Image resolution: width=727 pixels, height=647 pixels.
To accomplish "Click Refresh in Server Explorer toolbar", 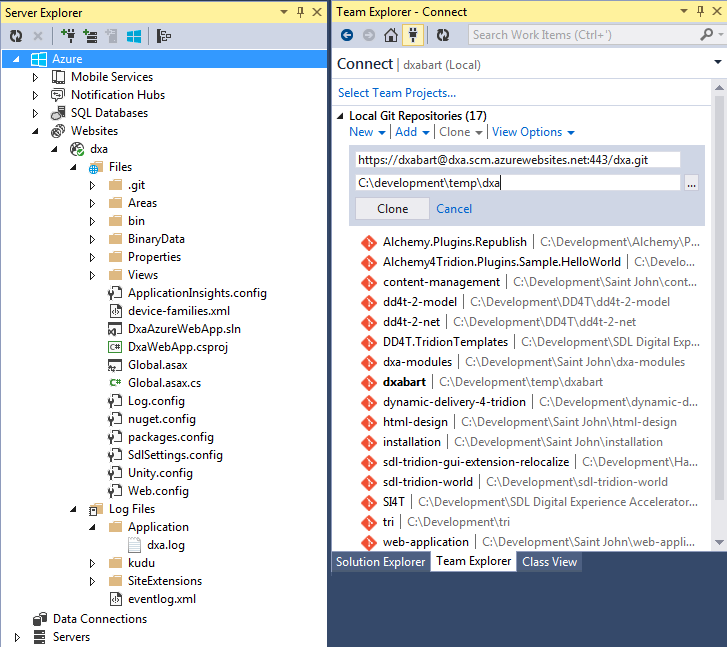I will (x=15, y=36).
